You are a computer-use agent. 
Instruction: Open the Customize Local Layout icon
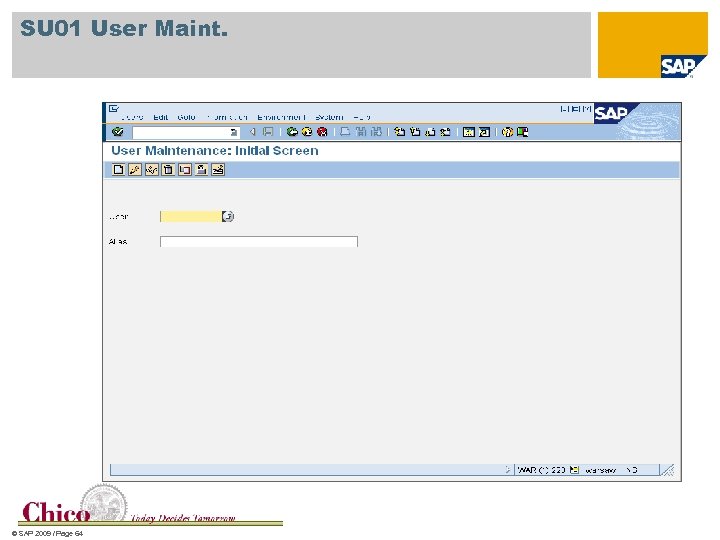(x=523, y=132)
